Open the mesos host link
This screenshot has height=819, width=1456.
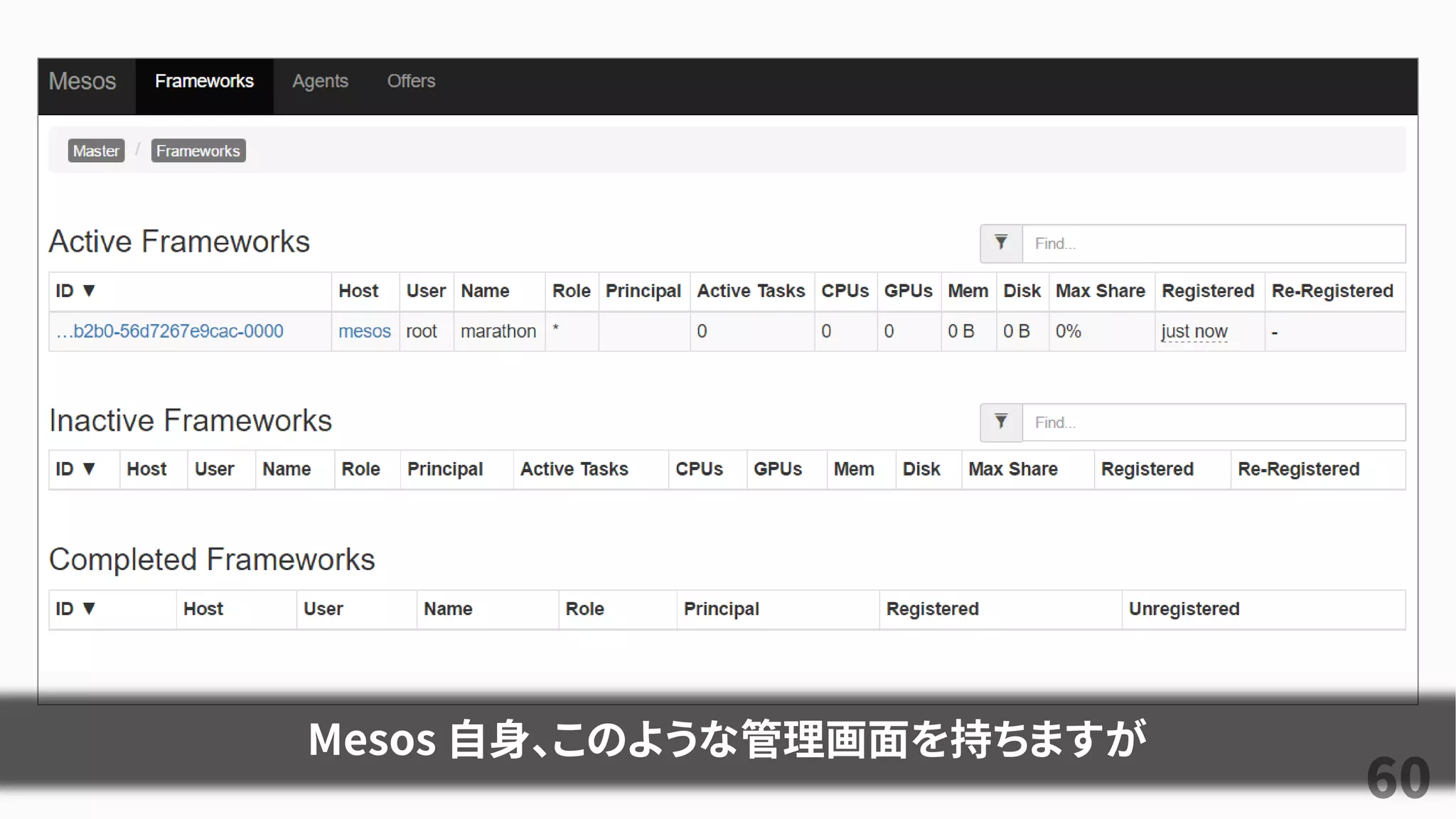point(364,331)
